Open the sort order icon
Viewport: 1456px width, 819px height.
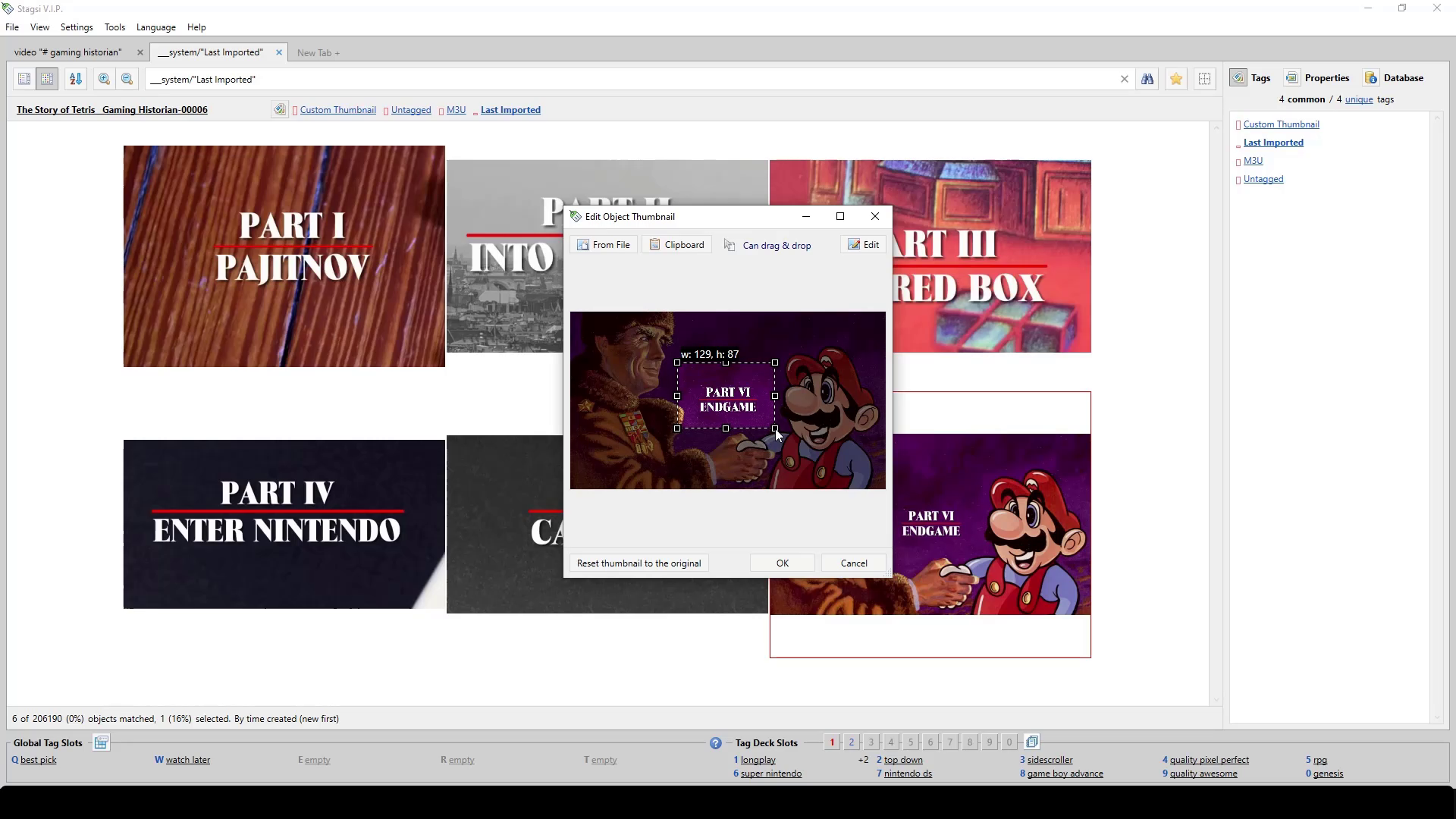pyautogui.click(x=75, y=79)
